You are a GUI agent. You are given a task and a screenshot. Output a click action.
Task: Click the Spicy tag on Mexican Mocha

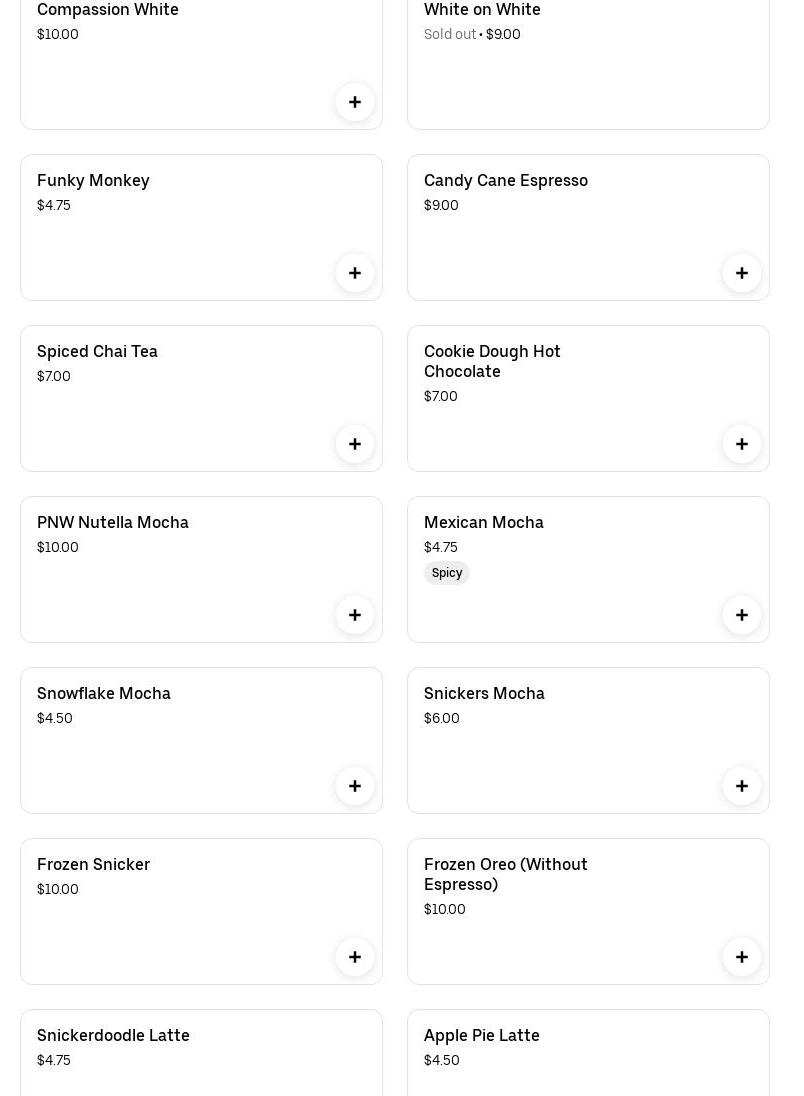pos(447,573)
